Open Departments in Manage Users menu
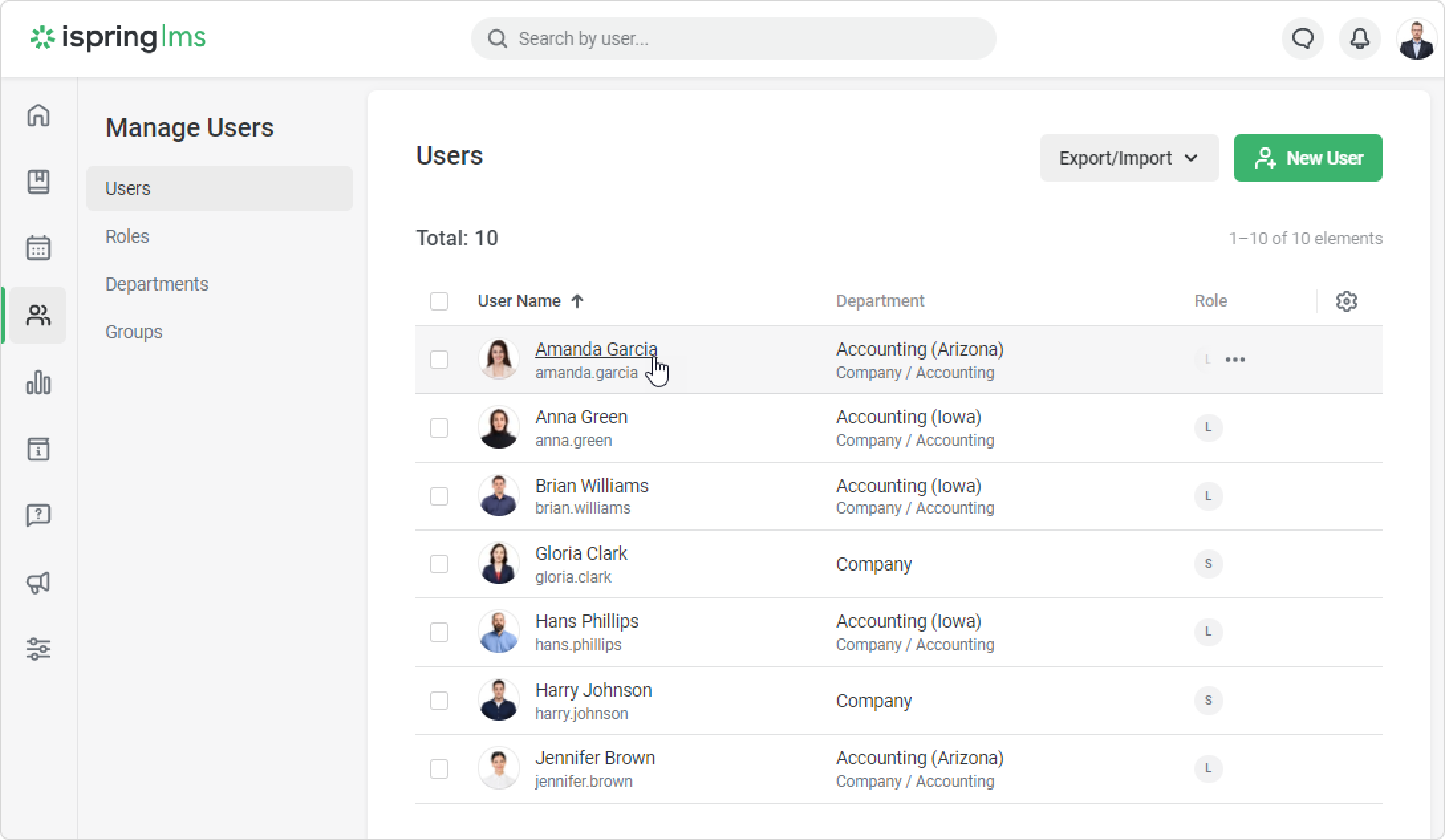Viewport: 1445px width, 840px height. coord(157,284)
